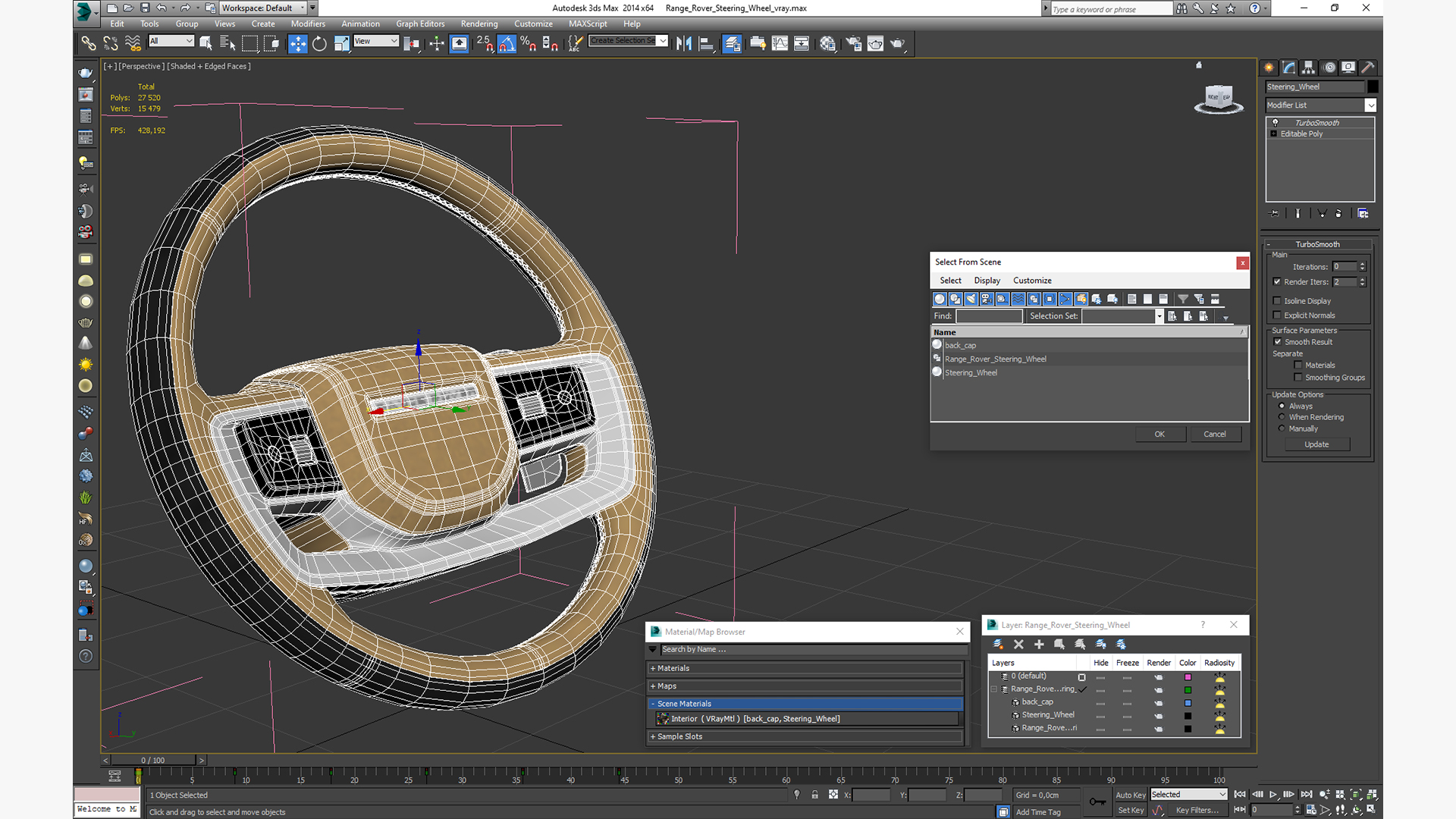This screenshot has height=819, width=1456.
Task: Activate the Select and Rotate tool
Action: coord(319,44)
